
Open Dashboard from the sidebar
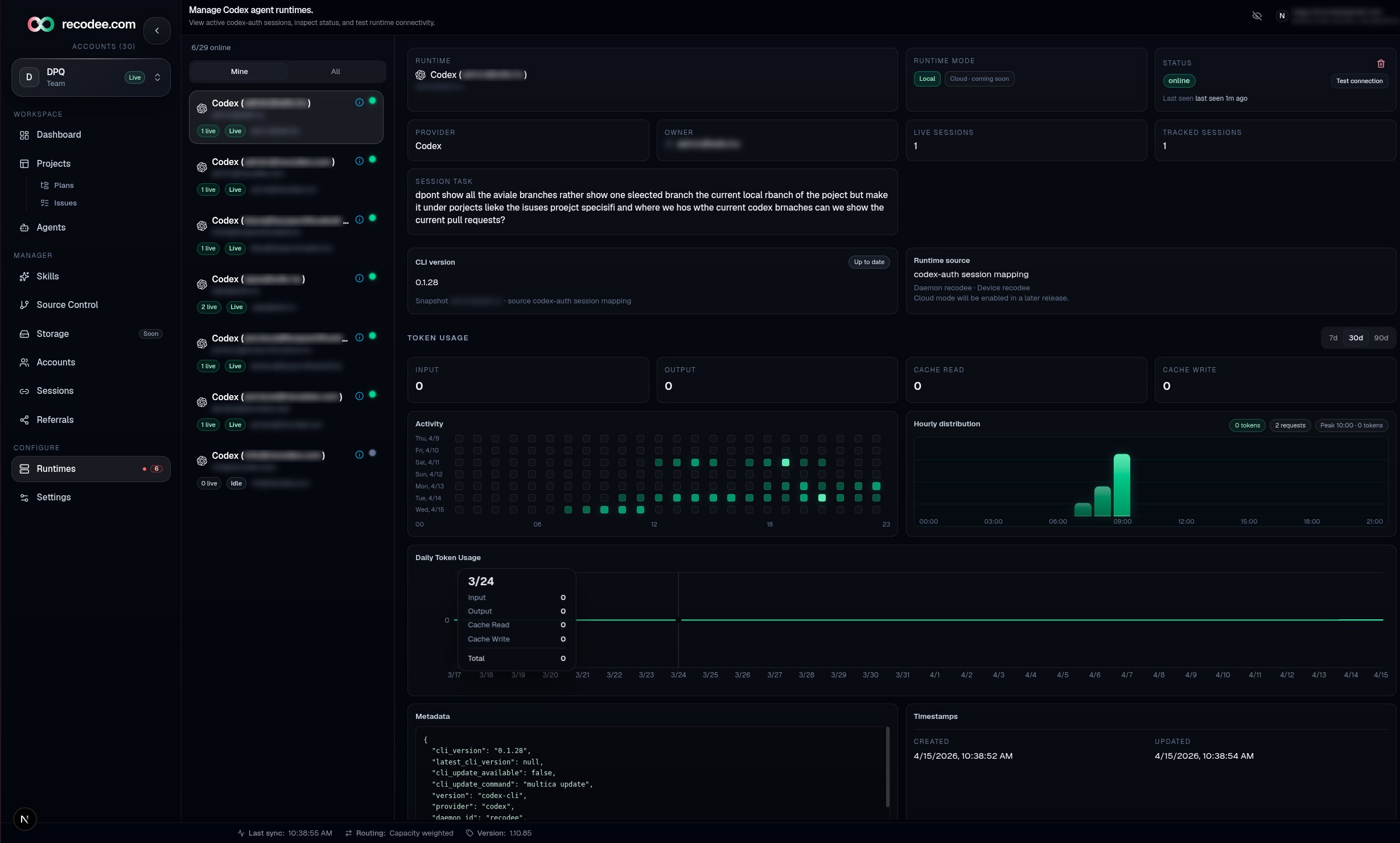(91, 135)
